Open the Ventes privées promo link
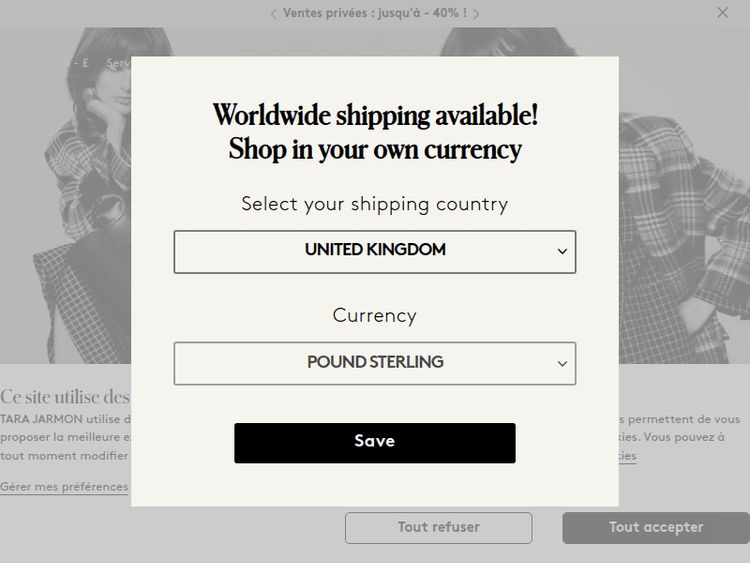This screenshot has height=563, width=750. coord(375,13)
